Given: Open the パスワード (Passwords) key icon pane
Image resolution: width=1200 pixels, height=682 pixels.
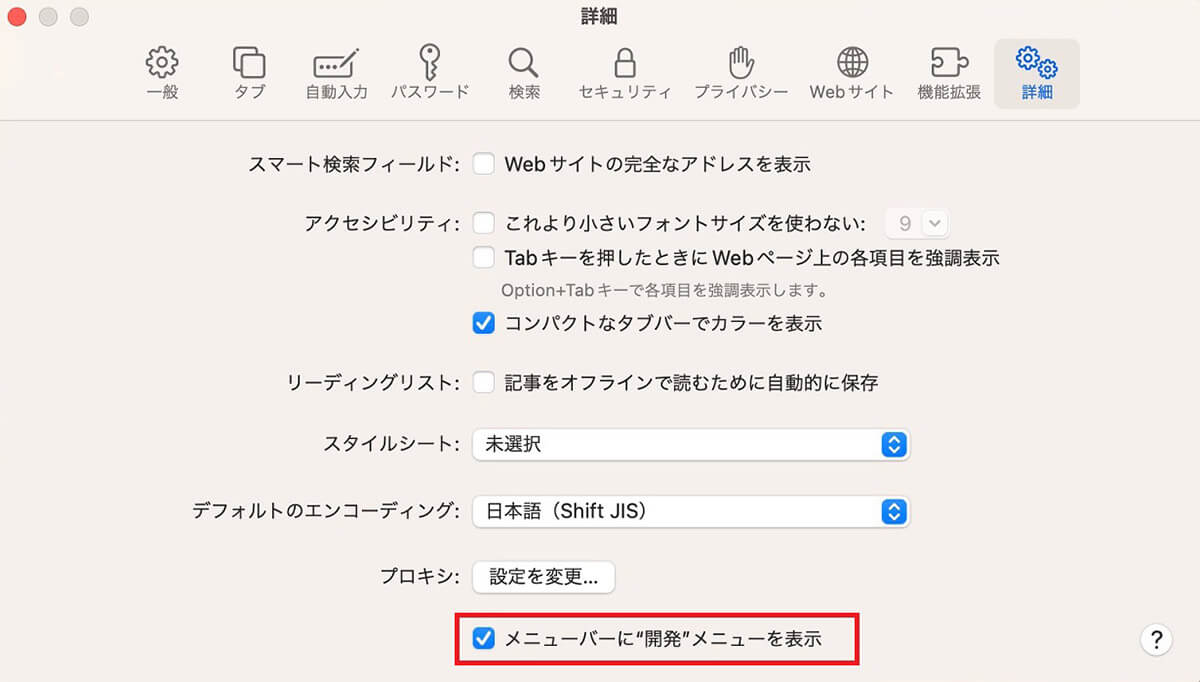Looking at the screenshot, I should point(429,74).
